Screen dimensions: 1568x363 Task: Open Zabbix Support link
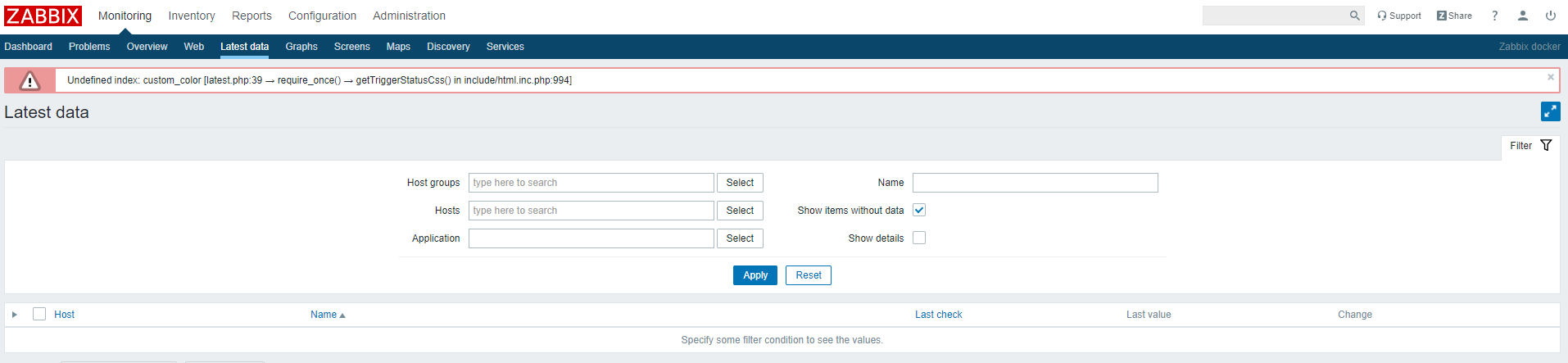pos(1399,16)
